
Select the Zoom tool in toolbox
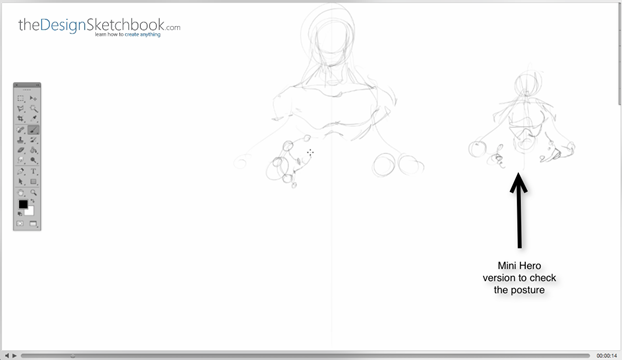click(34, 193)
